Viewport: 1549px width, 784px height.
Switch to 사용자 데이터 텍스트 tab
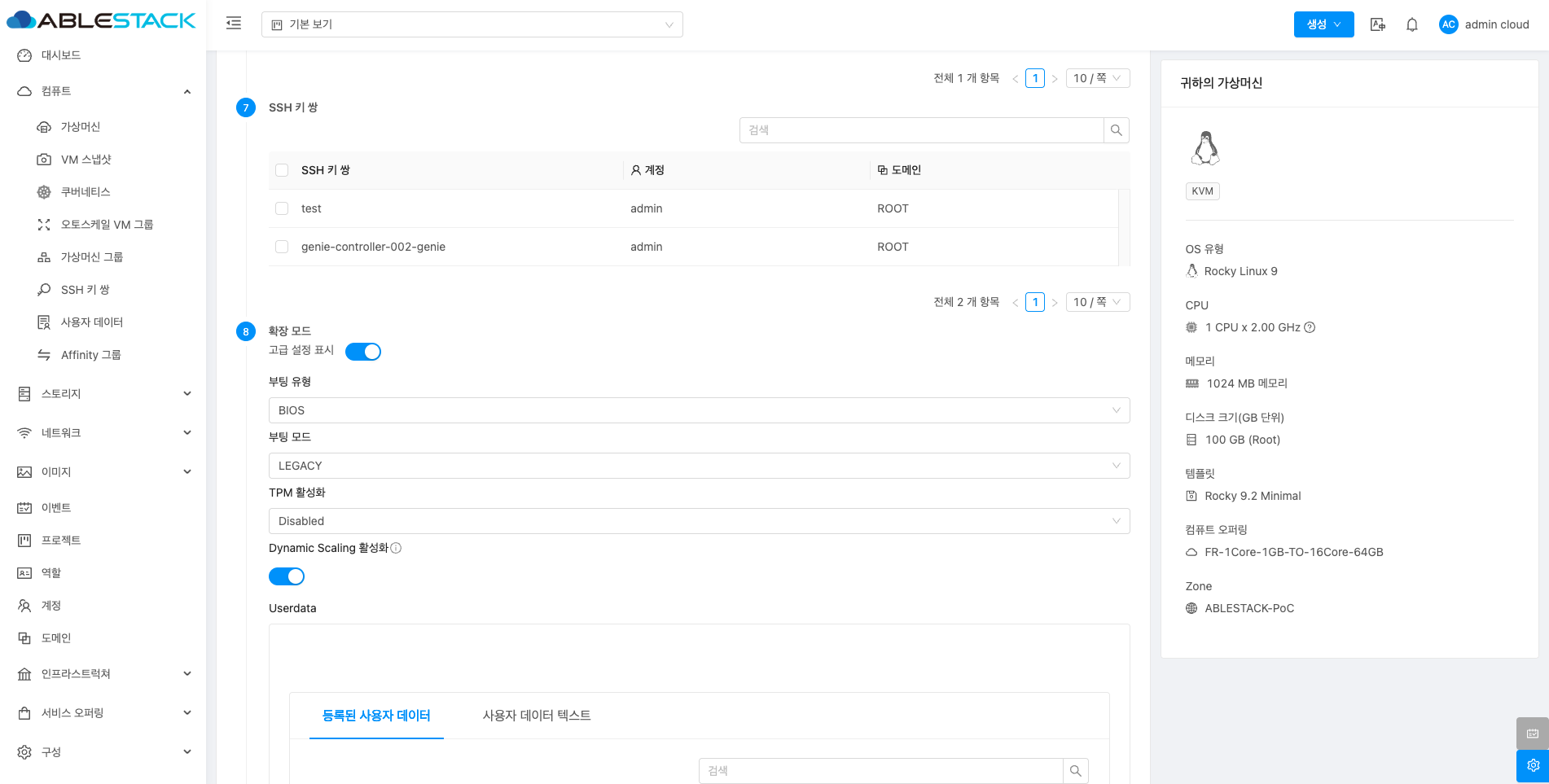click(537, 716)
